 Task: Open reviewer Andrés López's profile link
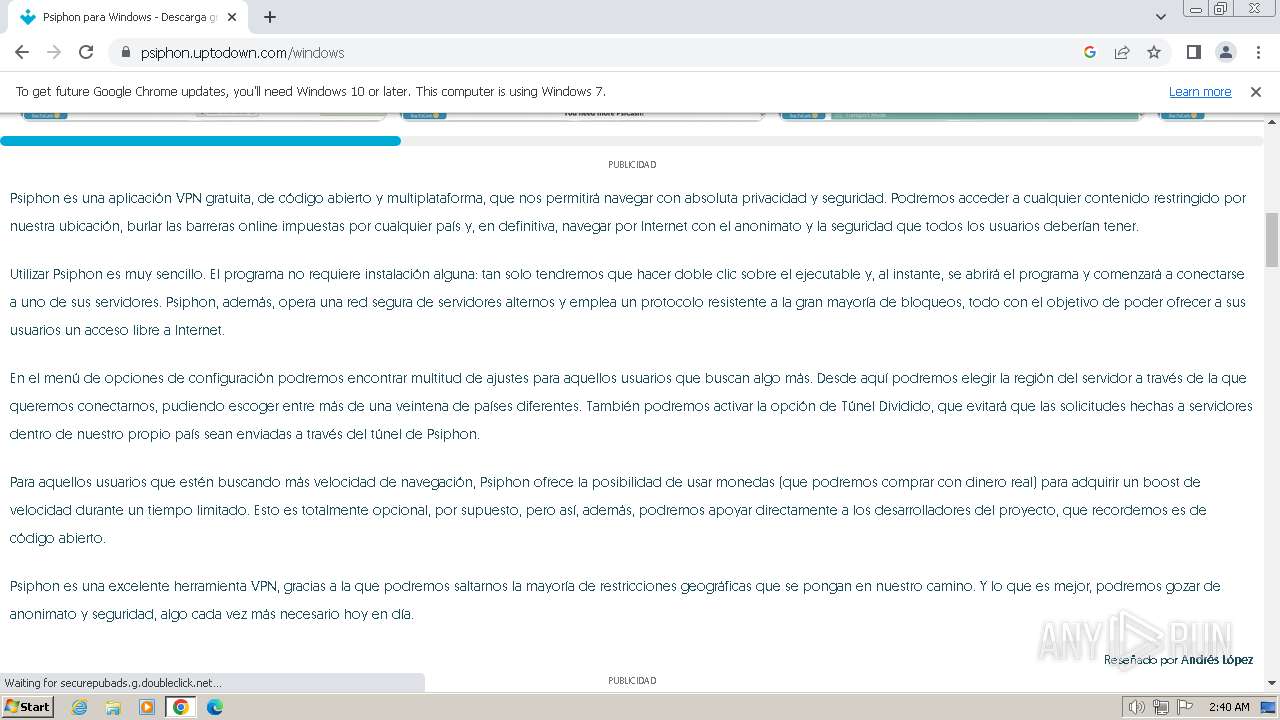coord(1216,660)
